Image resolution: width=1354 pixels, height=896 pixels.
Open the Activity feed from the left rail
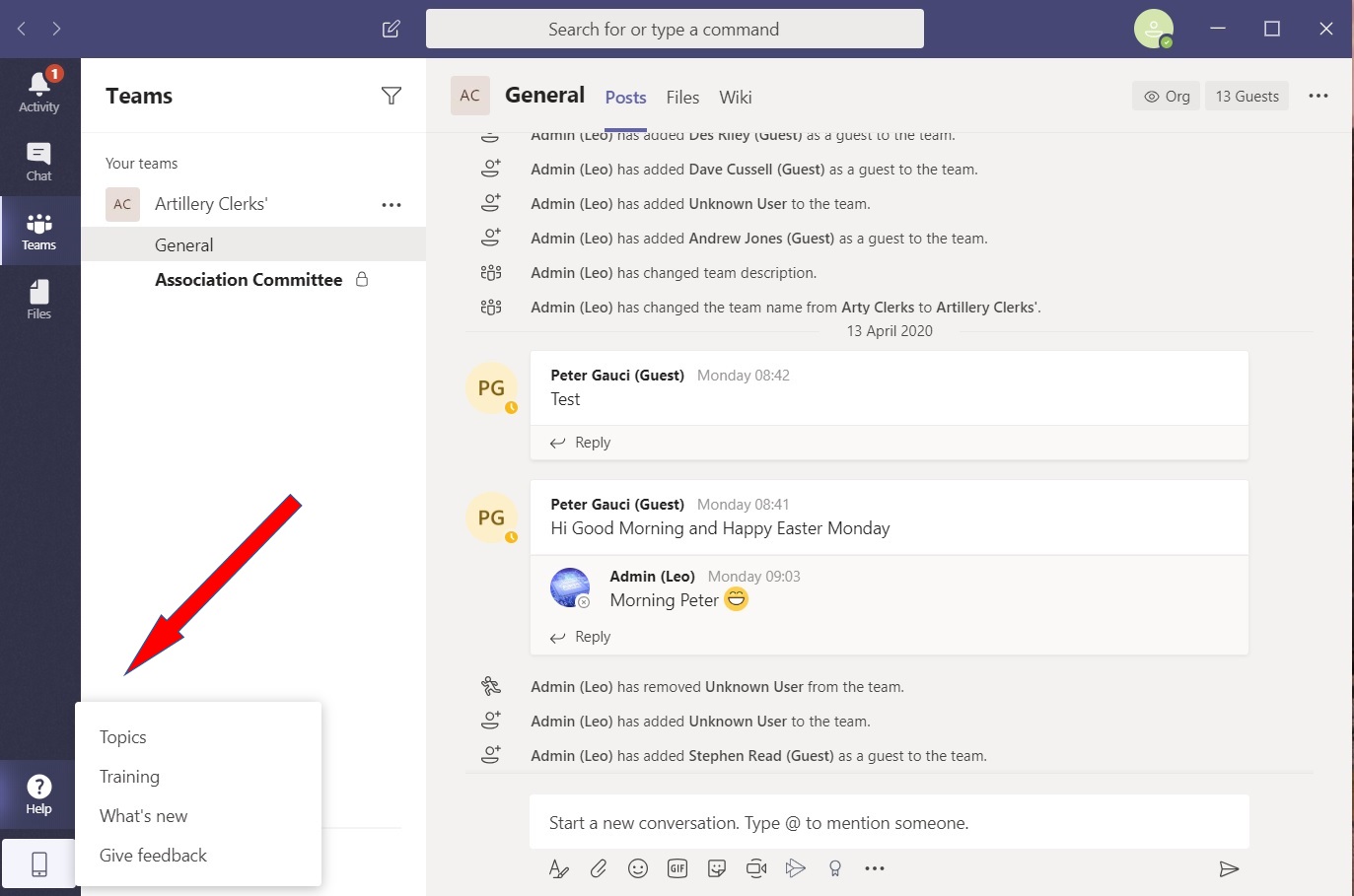pos(39,92)
